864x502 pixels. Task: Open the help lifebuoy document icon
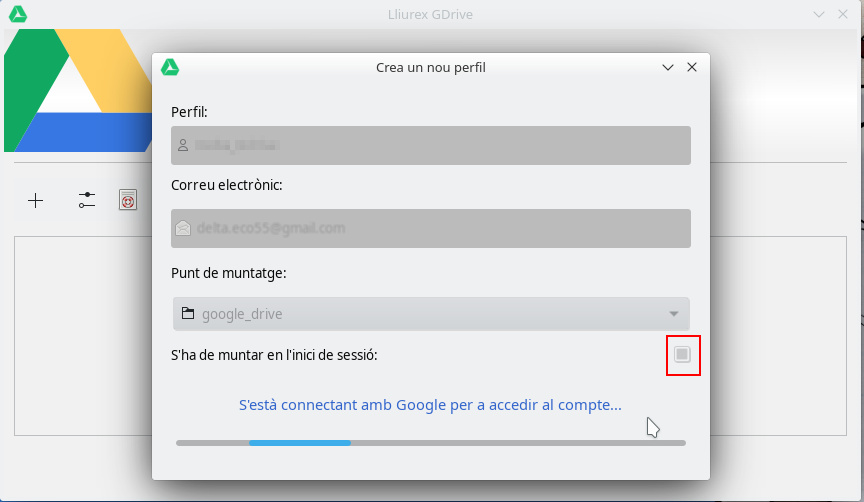coord(127,201)
